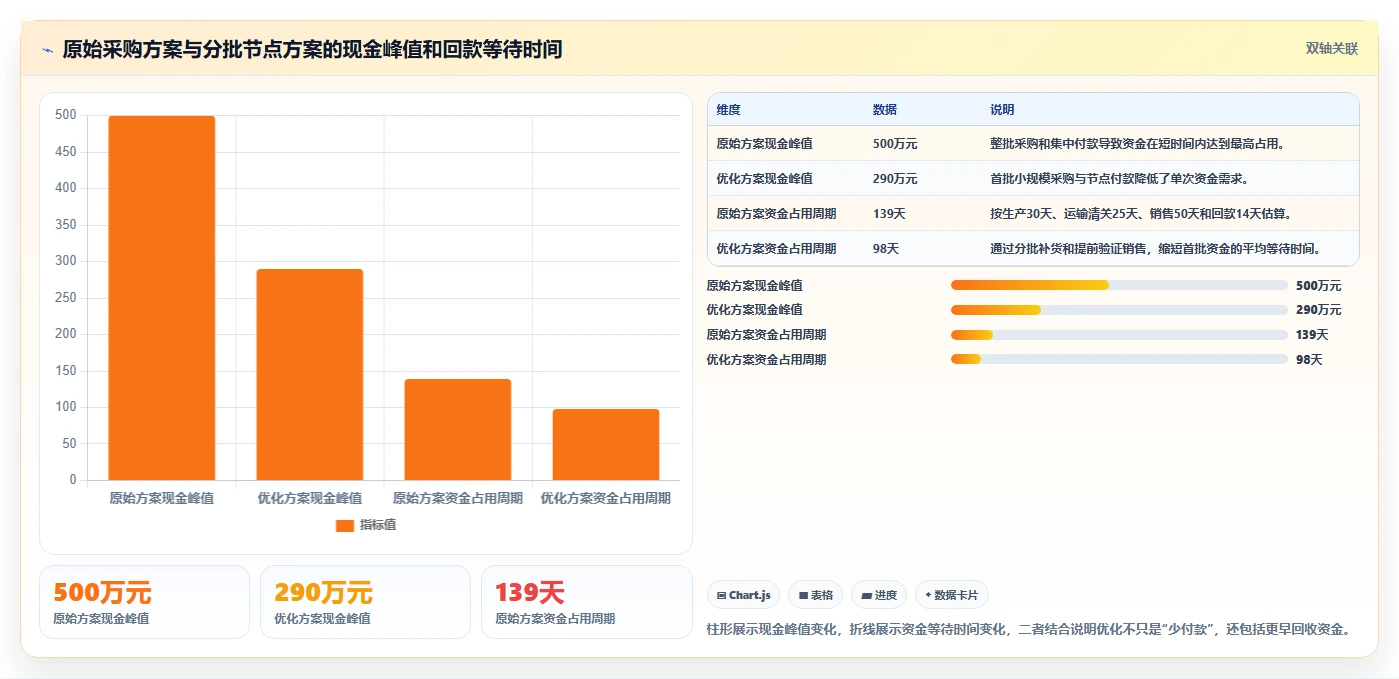Click table cell 优化方案资金占用周期
This screenshot has width=1399, height=679.
pos(777,249)
